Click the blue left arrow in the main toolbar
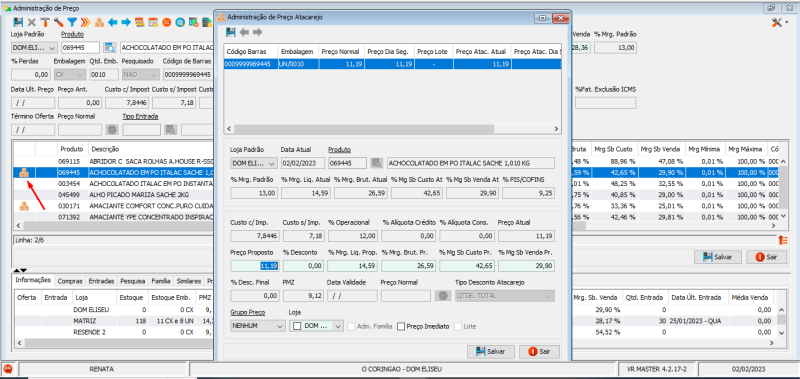Screen dimensions: 800x379 click(113, 22)
